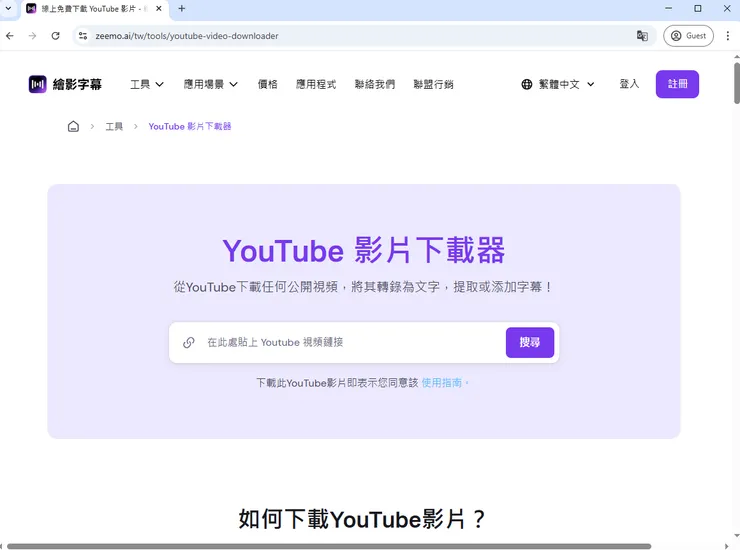Reload the page with refresh icon
Image resolution: width=740 pixels, height=550 pixels.
click(56, 36)
